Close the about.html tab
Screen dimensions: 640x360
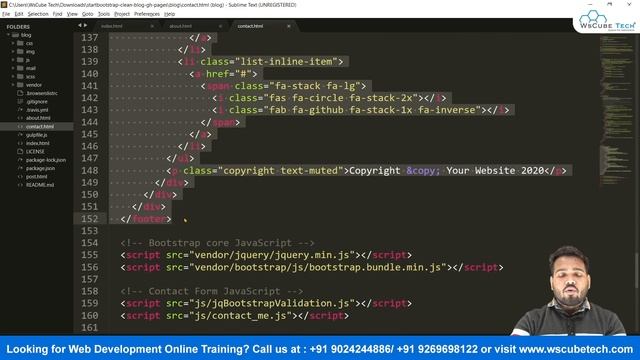(x=220, y=26)
